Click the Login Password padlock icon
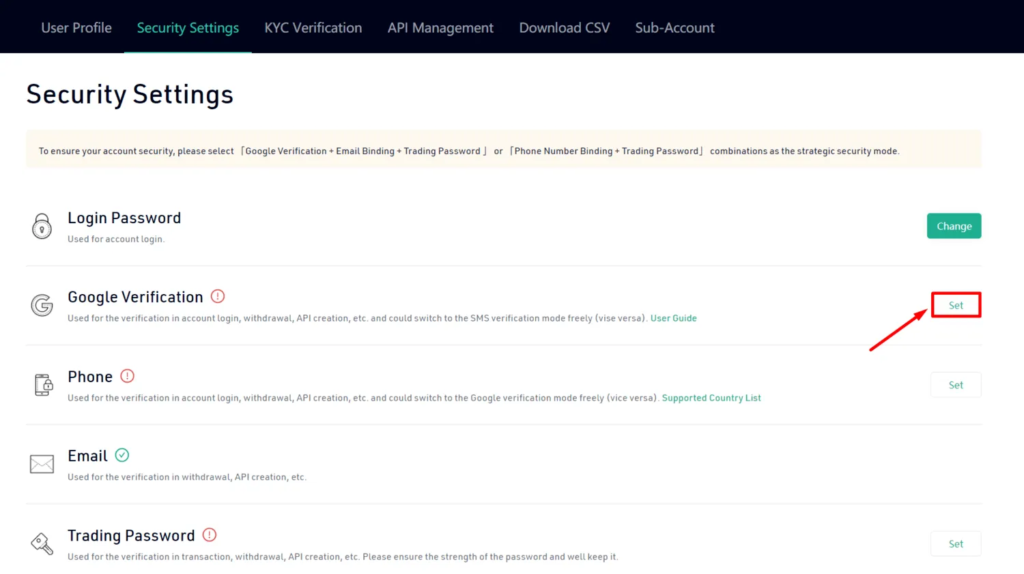The image size is (1024, 574). pyautogui.click(x=42, y=226)
